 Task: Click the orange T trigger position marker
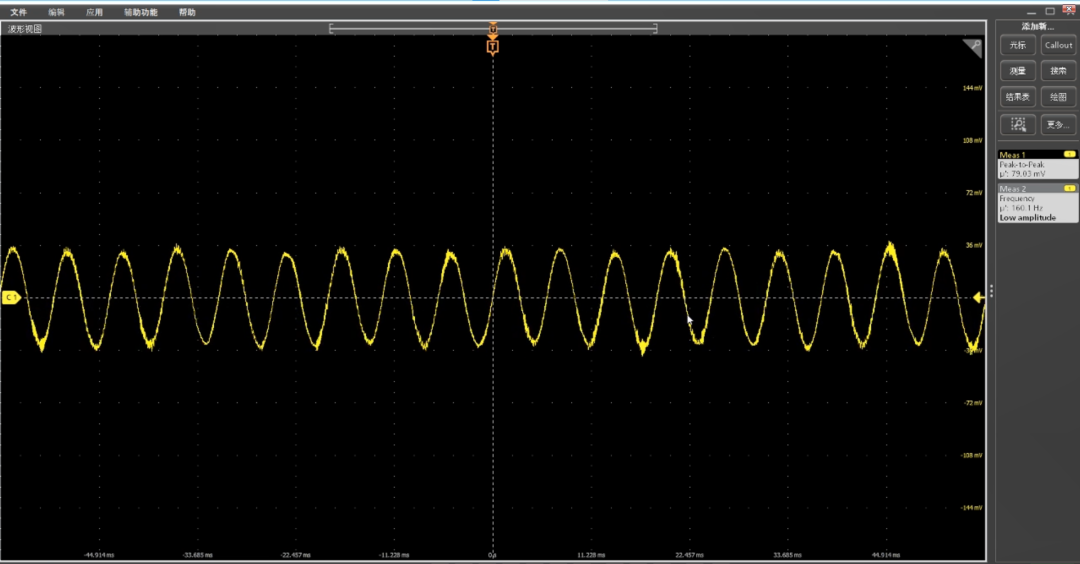pyautogui.click(x=492, y=47)
